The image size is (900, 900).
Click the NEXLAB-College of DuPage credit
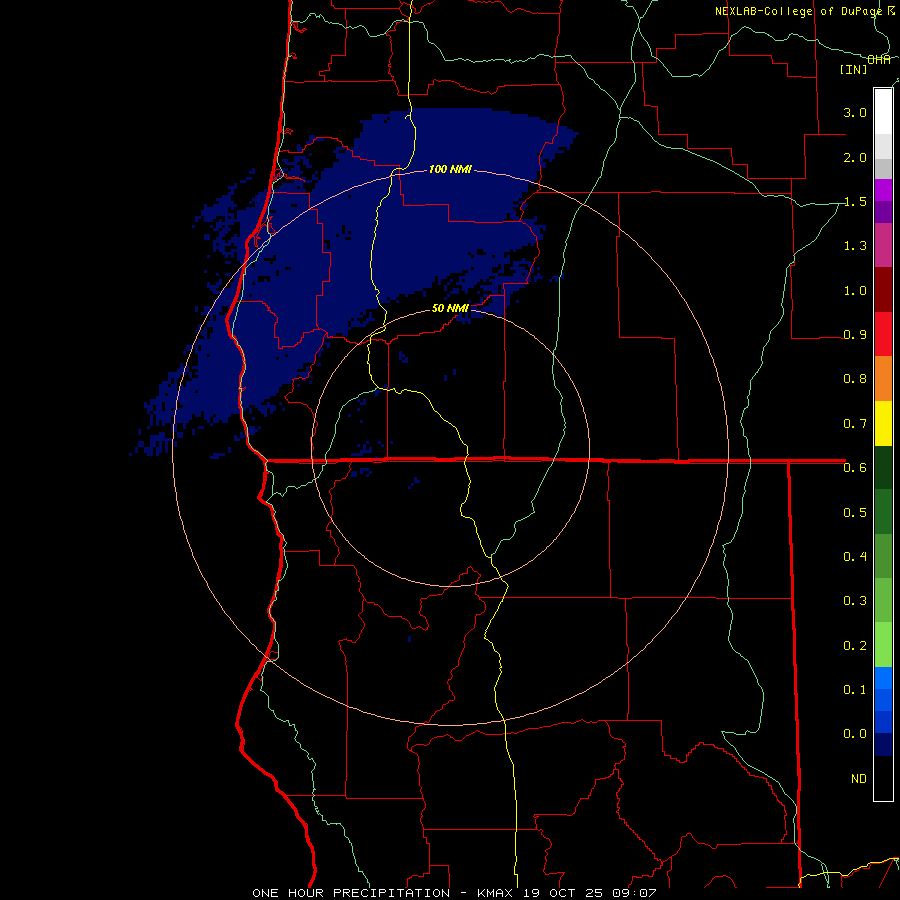point(798,11)
